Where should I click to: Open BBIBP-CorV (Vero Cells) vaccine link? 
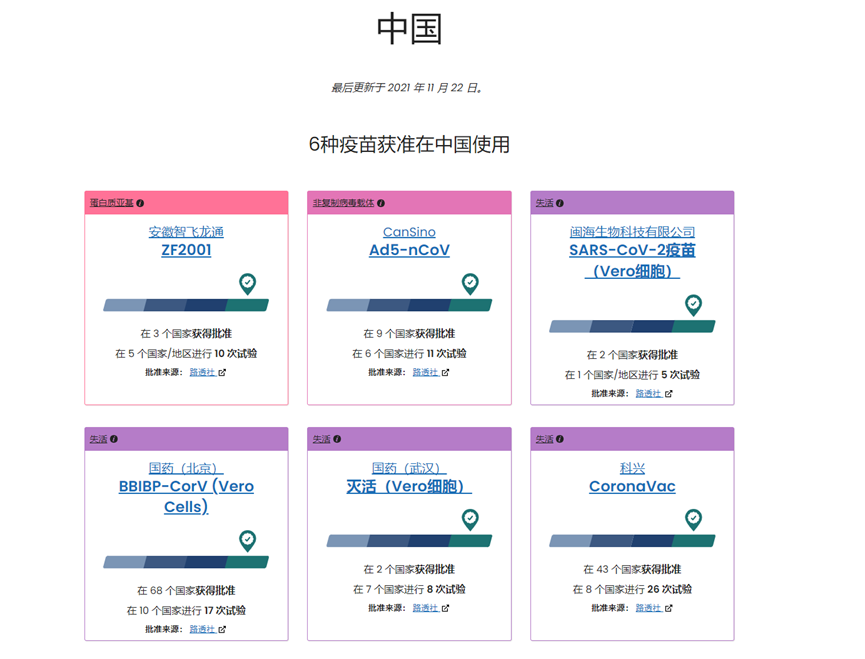point(186,496)
